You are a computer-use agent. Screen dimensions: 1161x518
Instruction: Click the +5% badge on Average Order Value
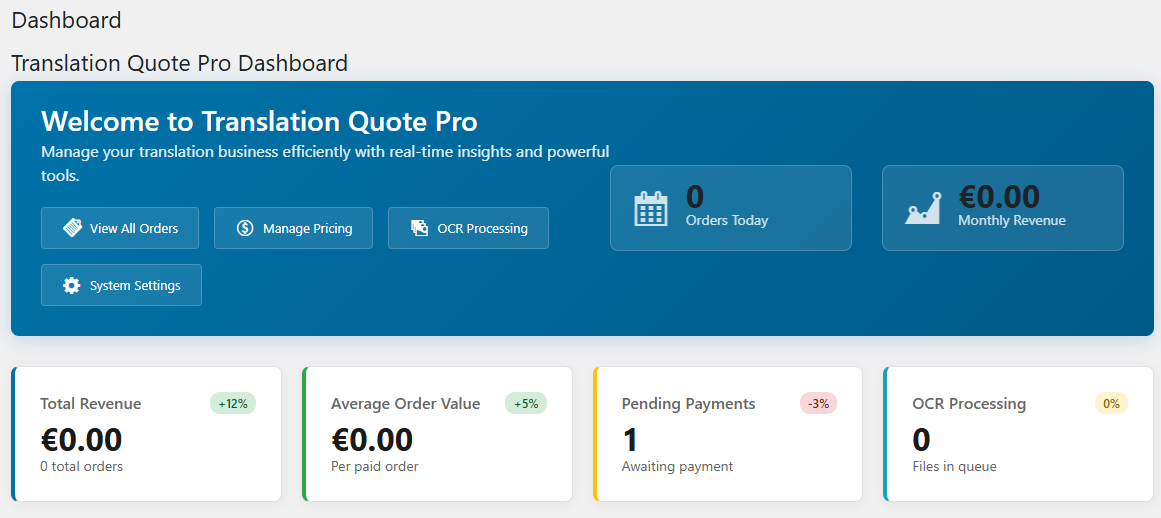coord(526,403)
